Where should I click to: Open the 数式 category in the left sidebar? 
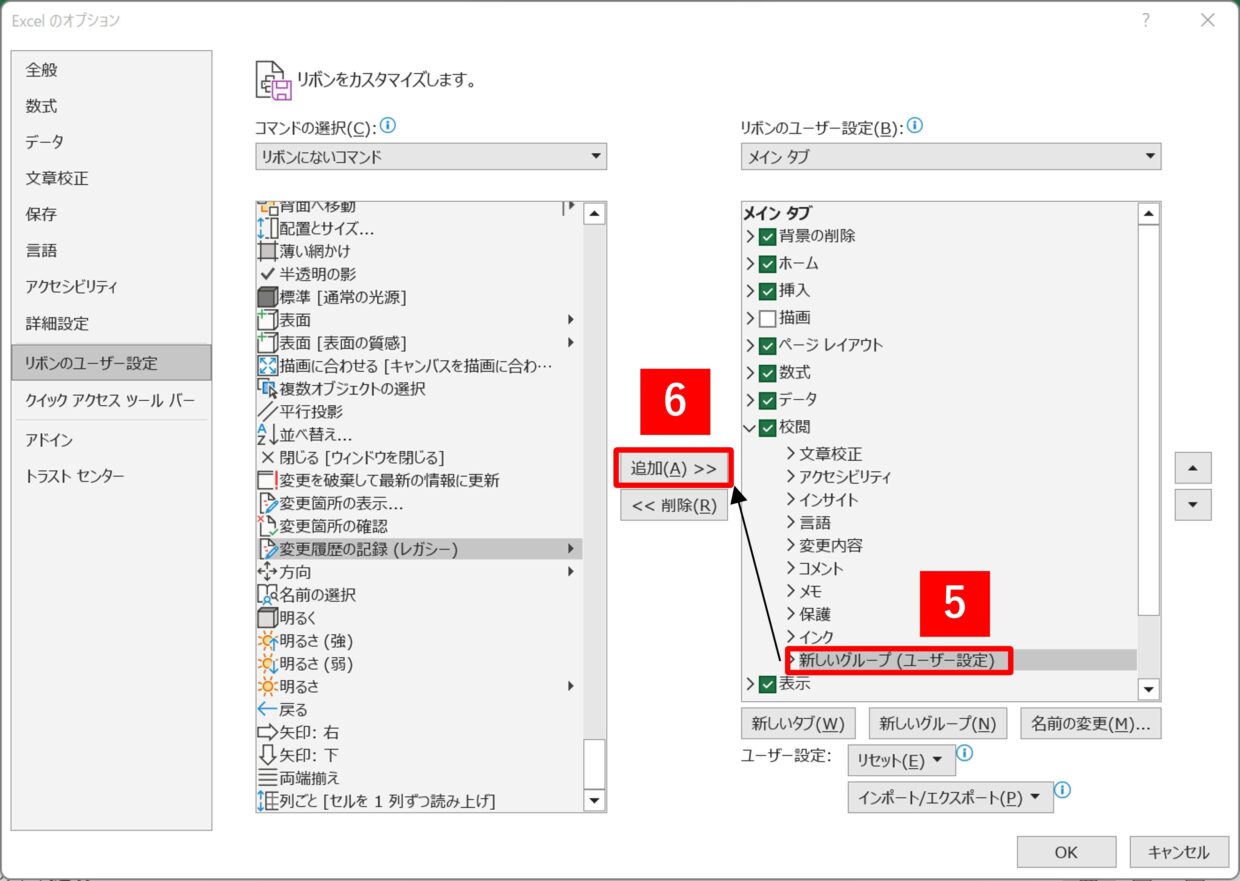112,106
